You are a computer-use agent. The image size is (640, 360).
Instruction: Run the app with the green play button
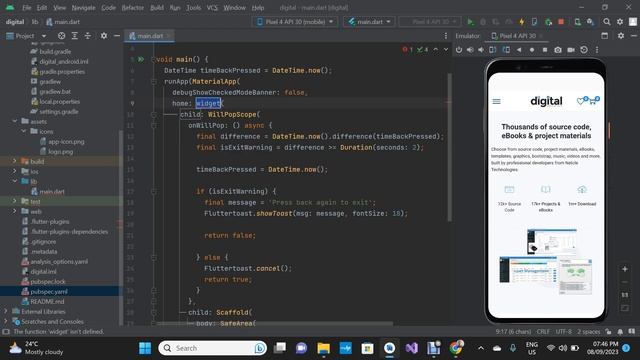pos(470,22)
